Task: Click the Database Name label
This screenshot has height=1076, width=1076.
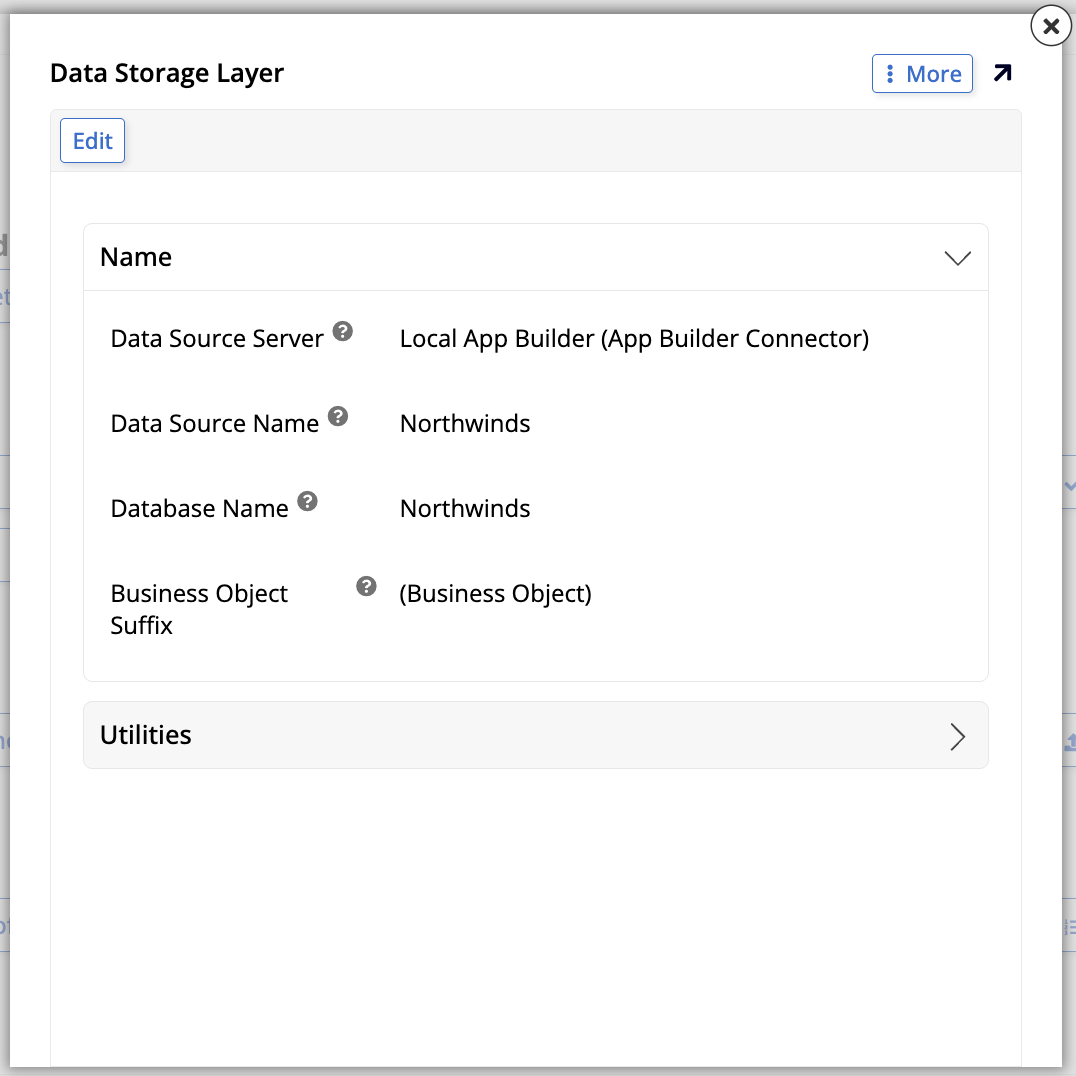Action: [199, 509]
